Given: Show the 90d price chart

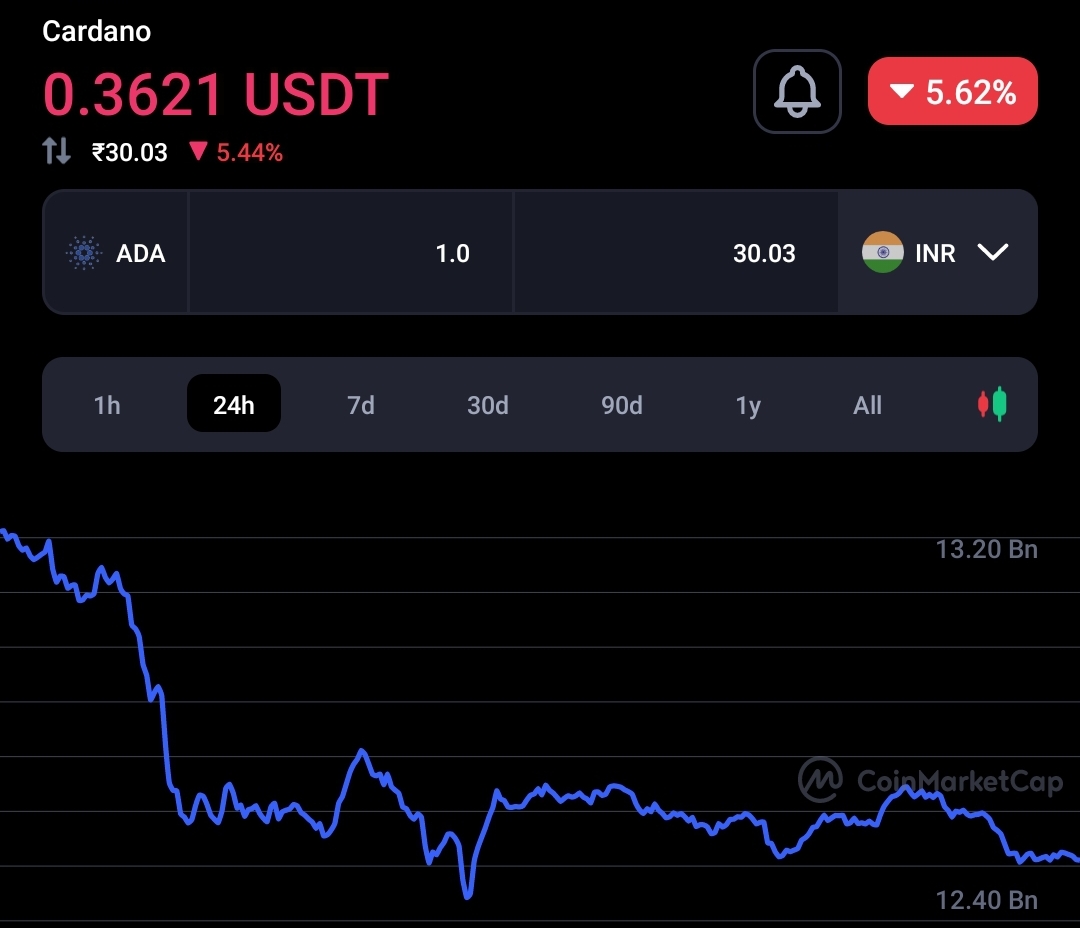Looking at the screenshot, I should pyautogui.click(x=621, y=405).
